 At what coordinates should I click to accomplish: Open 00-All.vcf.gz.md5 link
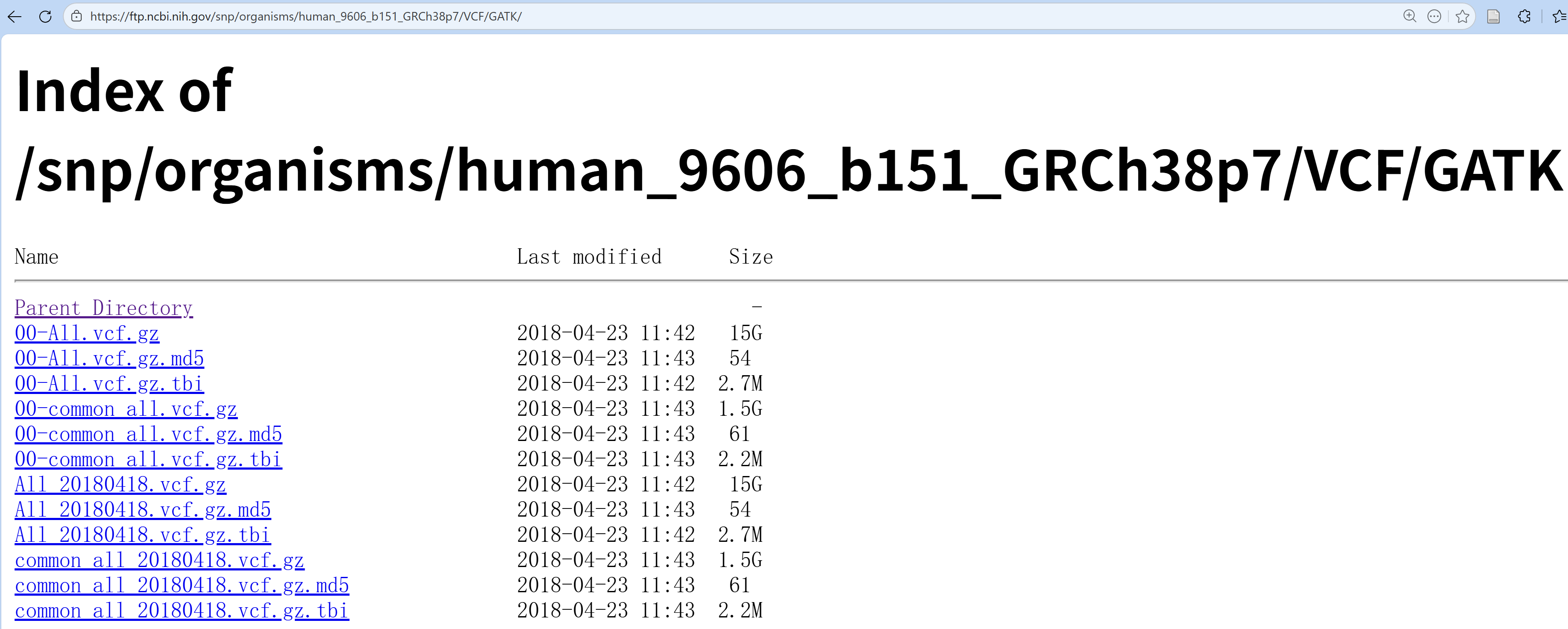109,359
